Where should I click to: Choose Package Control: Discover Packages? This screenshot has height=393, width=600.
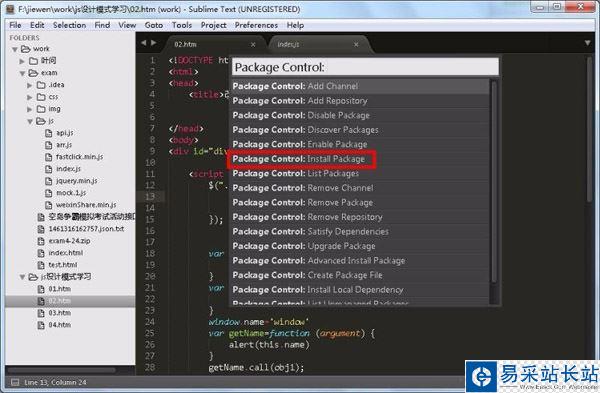coord(360,130)
